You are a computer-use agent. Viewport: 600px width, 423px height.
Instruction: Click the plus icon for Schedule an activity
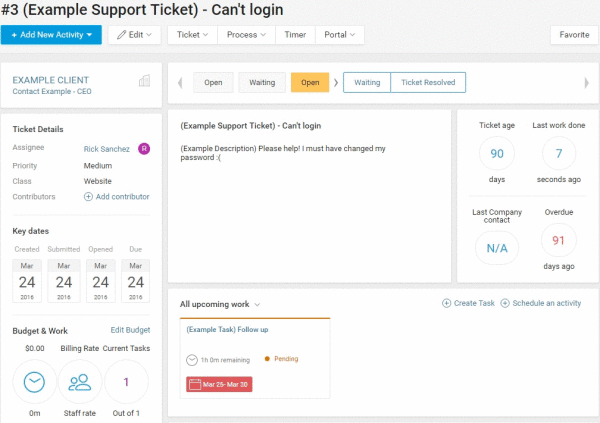(x=505, y=303)
